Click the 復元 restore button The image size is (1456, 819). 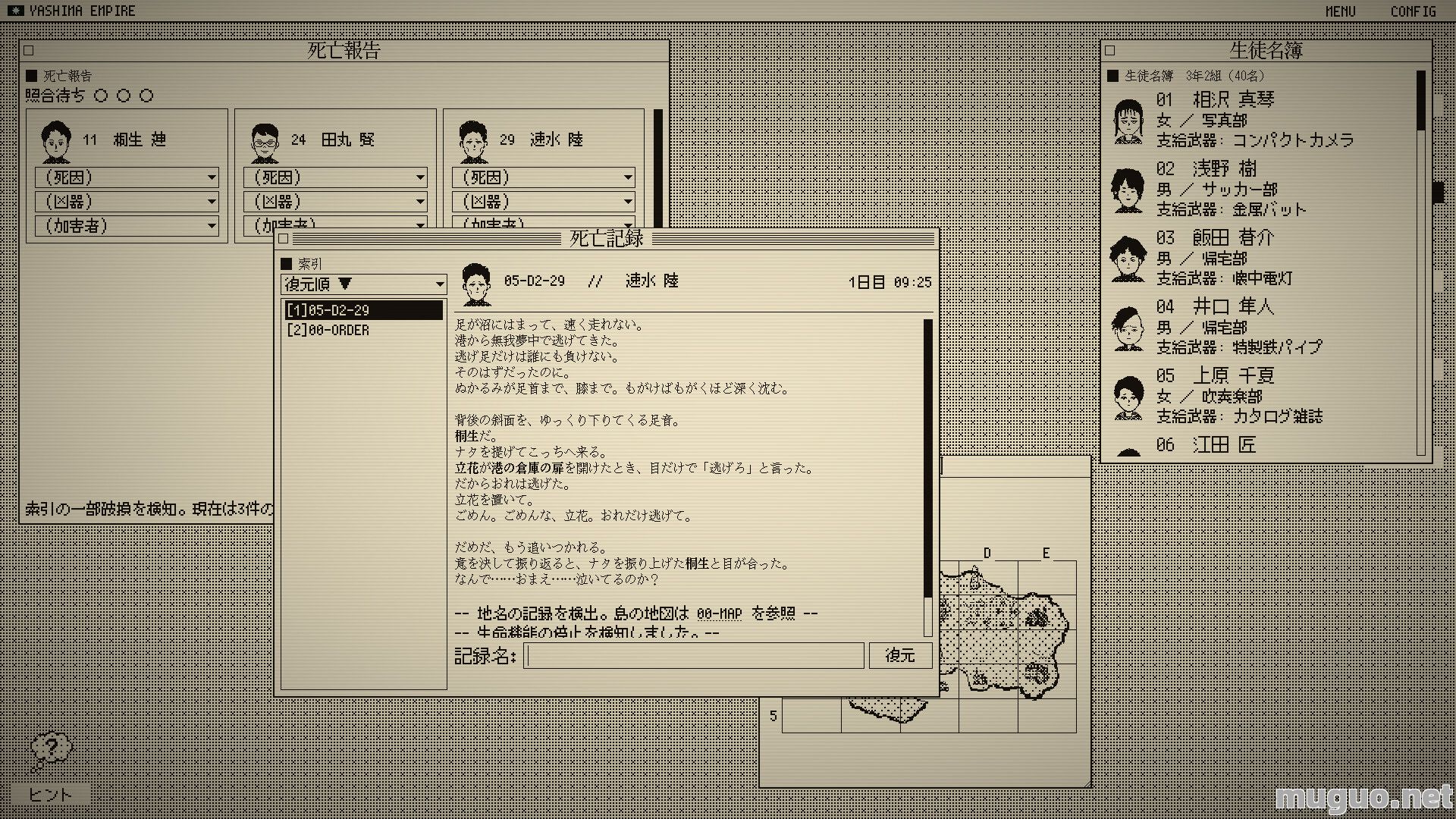pos(900,655)
